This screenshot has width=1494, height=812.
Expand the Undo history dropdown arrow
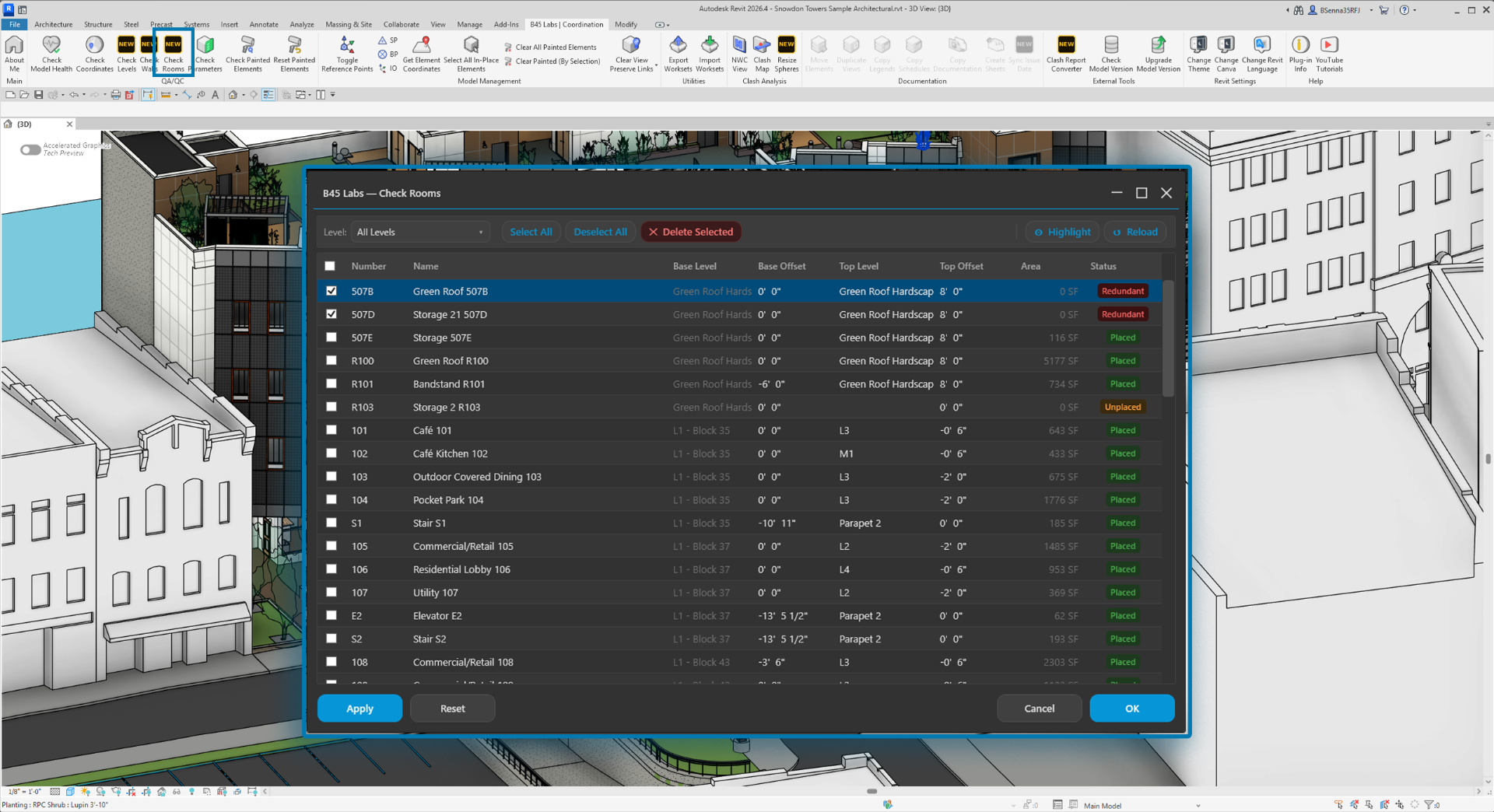coord(84,95)
